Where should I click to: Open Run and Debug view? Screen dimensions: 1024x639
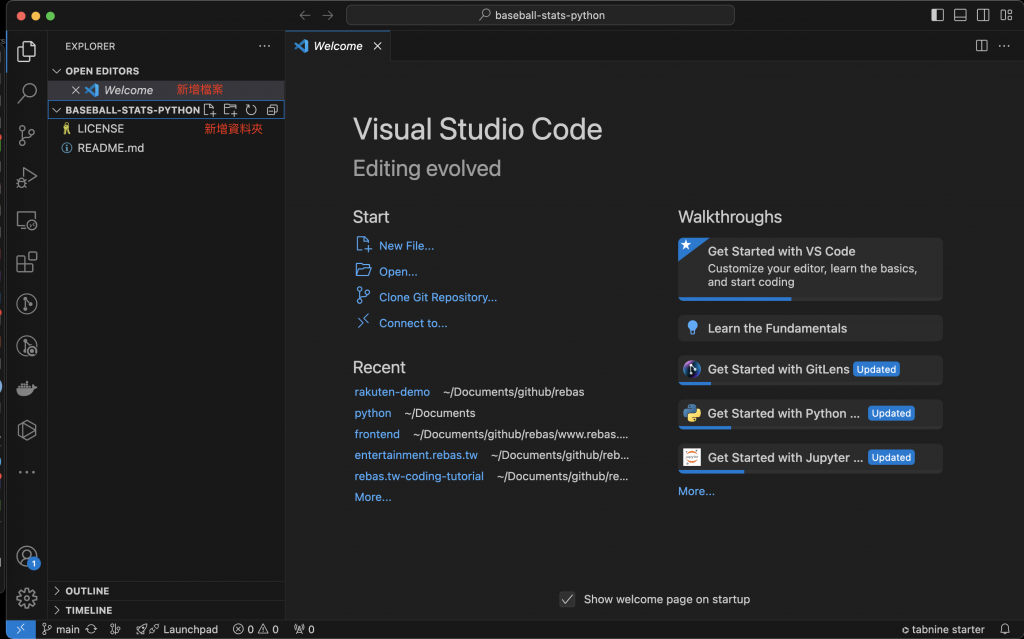(x=27, y=178)
